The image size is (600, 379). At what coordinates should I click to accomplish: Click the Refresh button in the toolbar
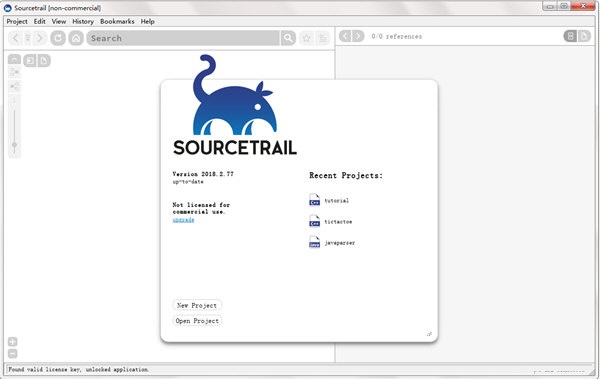pyautogui.click(x=58, y=38)
